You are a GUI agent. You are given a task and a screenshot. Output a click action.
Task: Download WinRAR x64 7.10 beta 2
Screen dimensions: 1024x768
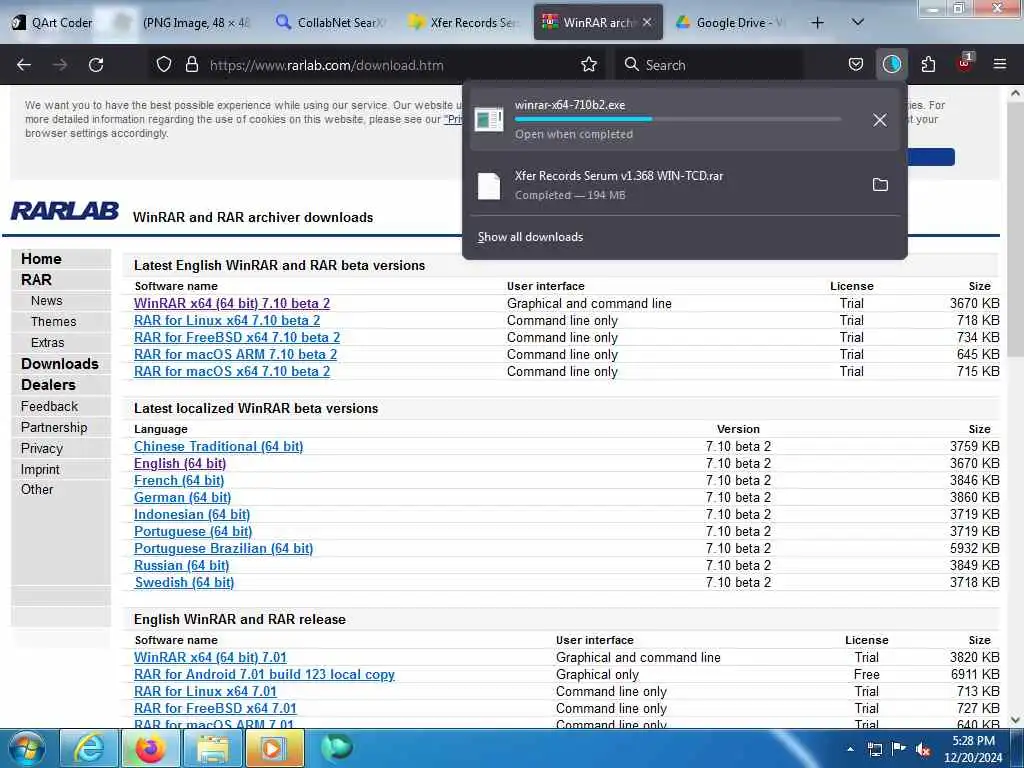pyautogui.click(x=232, y=303)
